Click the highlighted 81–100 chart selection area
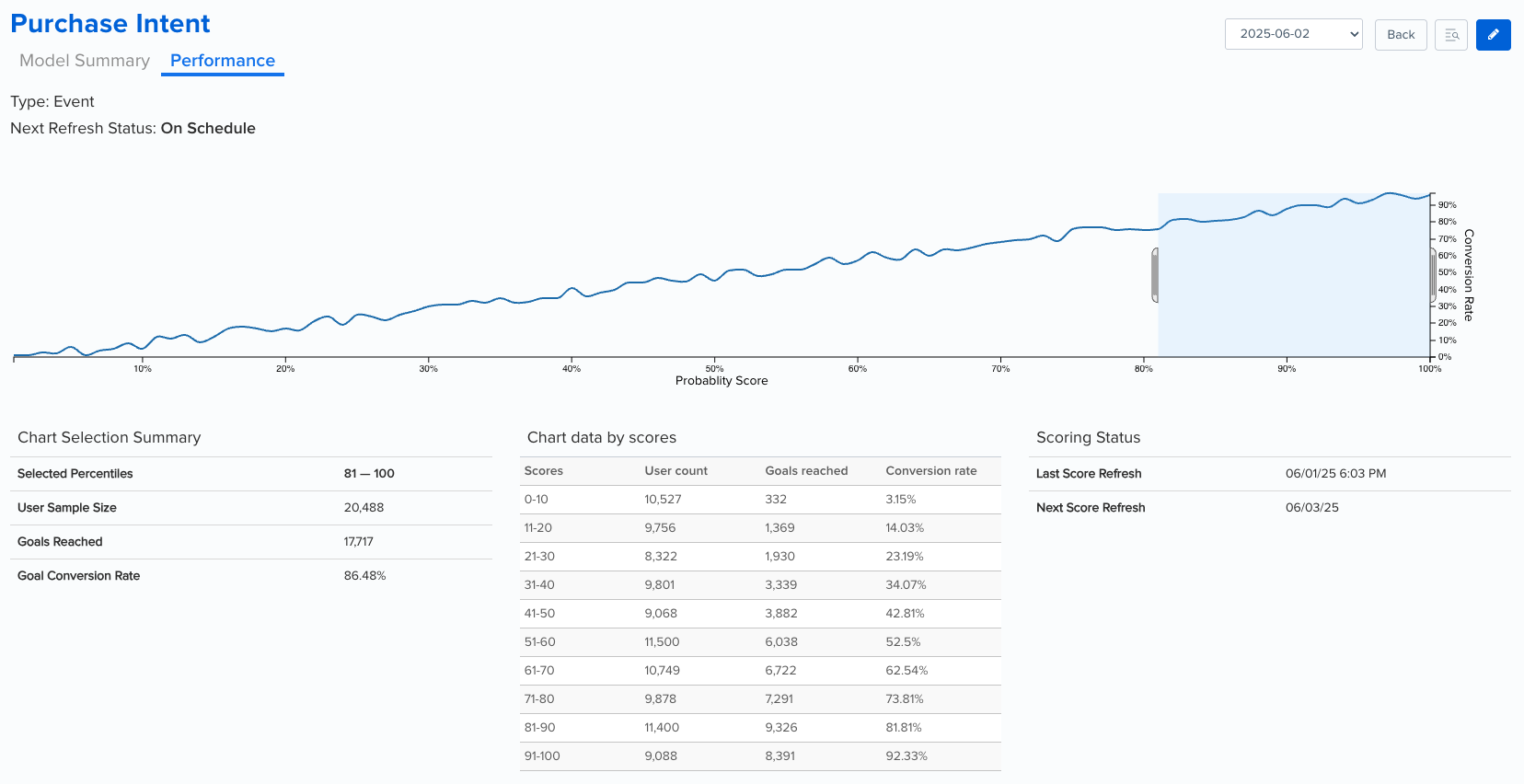1524x784 pixels. coord(1294,275)
